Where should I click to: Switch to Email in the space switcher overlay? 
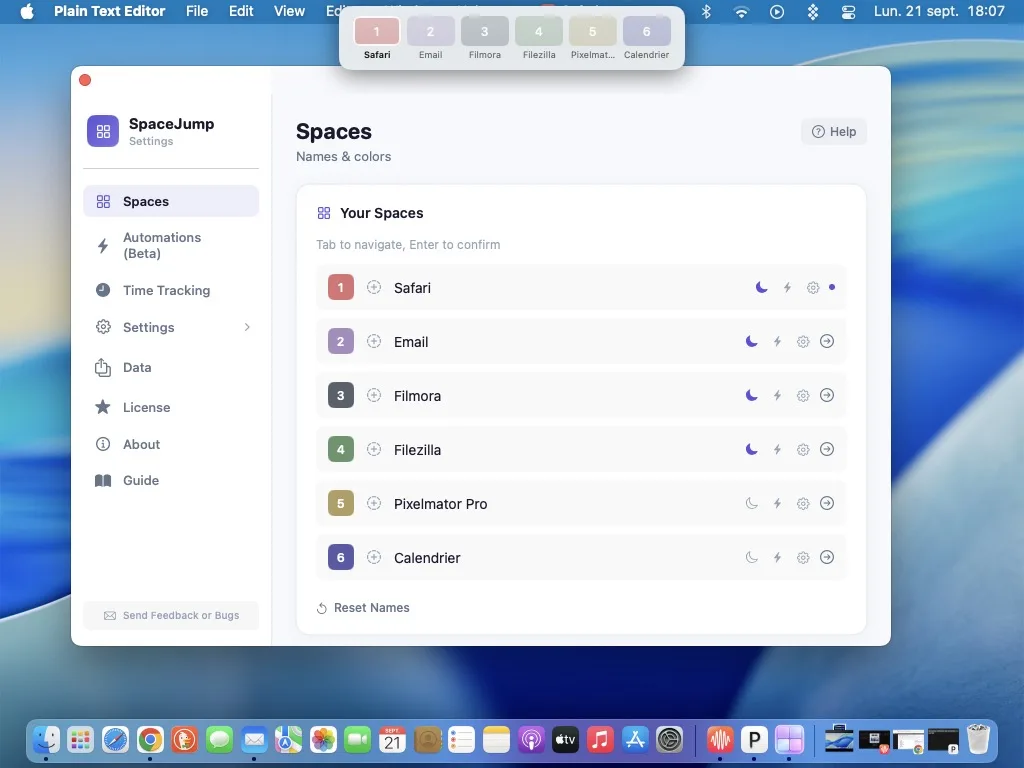click(x=430, y=38)
